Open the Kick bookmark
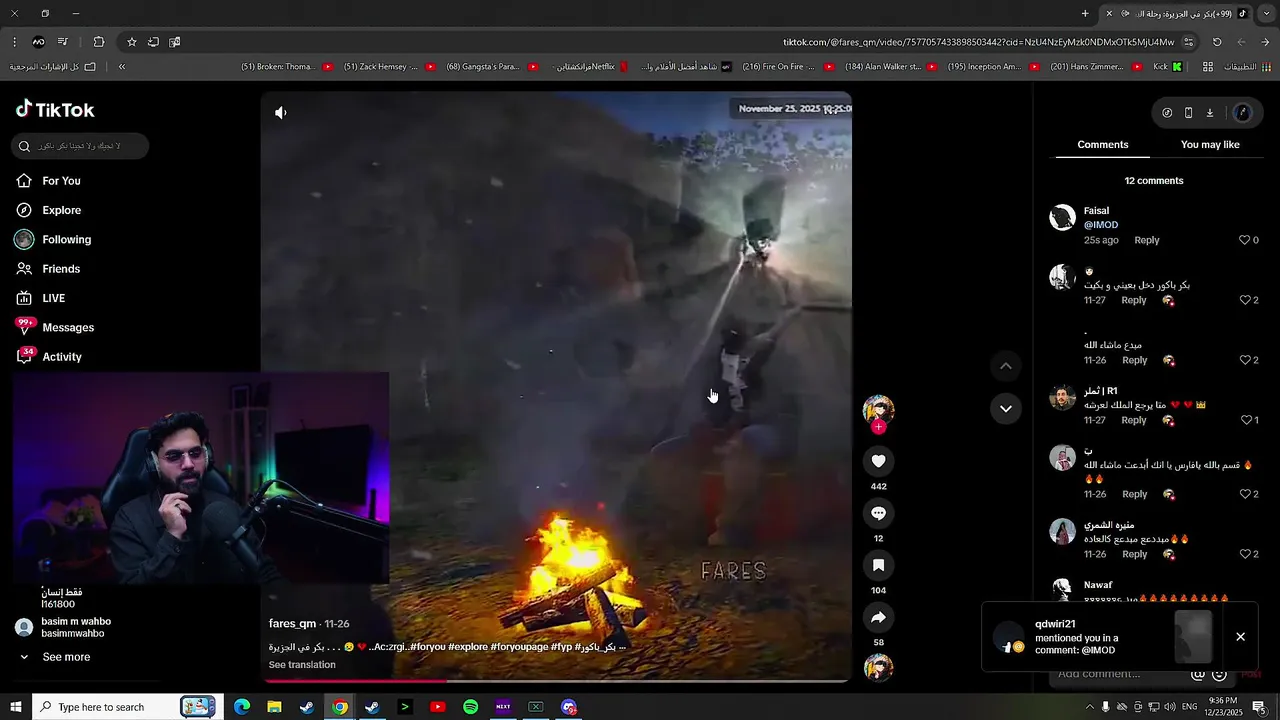This screenshot has width=1280, height=720. 1167,67
